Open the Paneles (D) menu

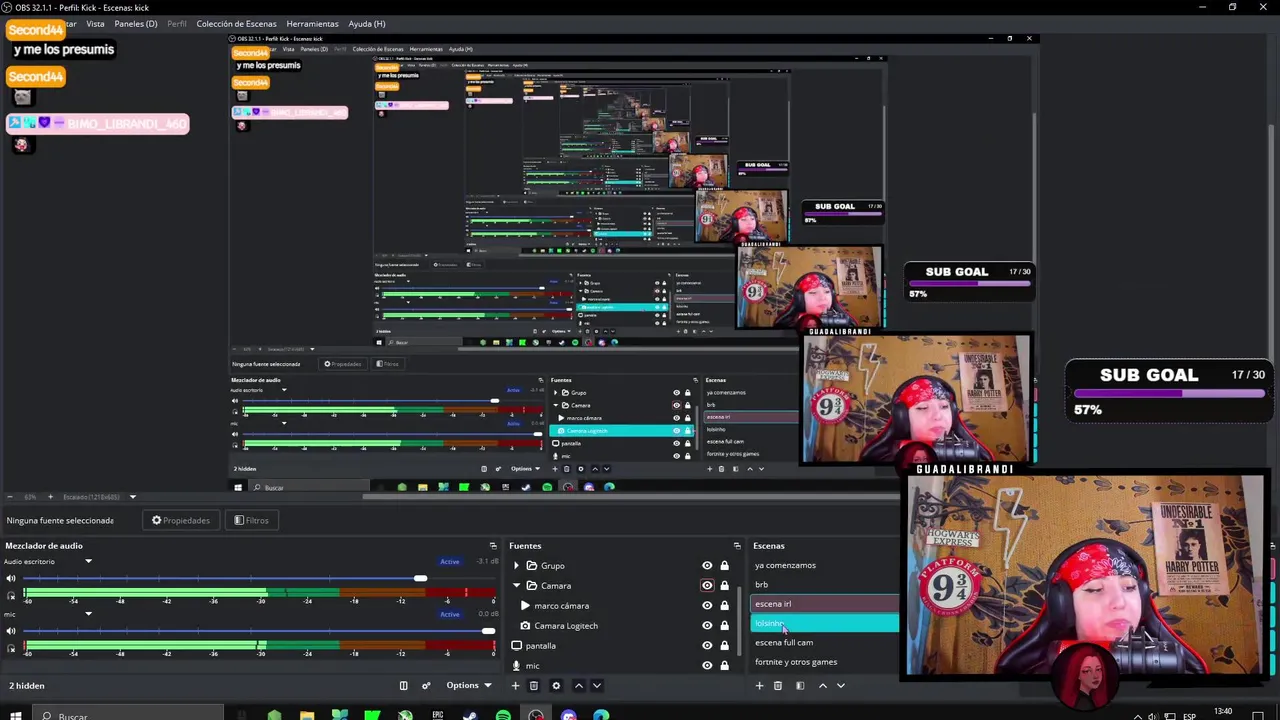point(136,23)
